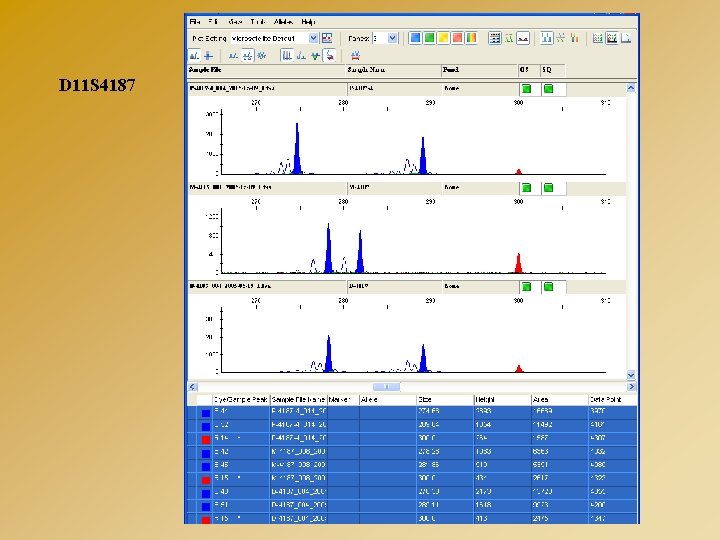The width and height of the screenshot is (720, 540).
Task: Click the green crossed-lines overlay icon
Action: click(x=561, y=38)
